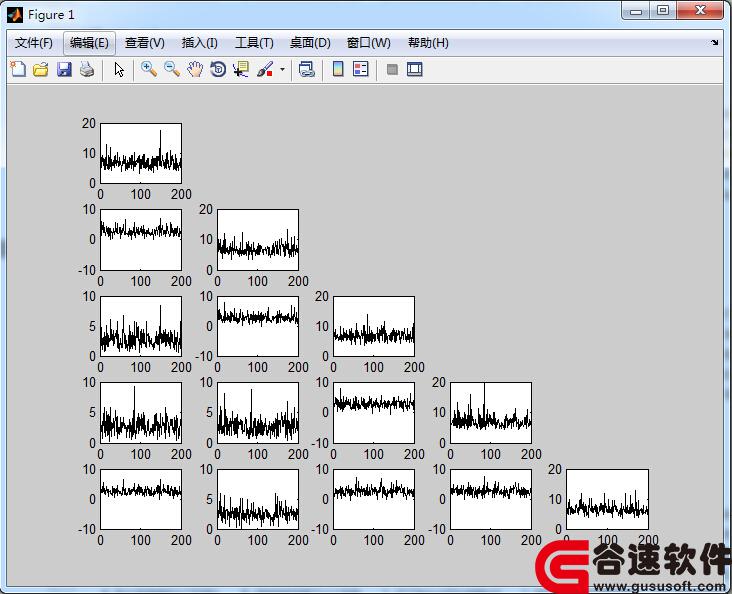The width and height of the screenshot is (732, 594).
Task: Select the first subplot in row three
Action: tap(141, 326)
